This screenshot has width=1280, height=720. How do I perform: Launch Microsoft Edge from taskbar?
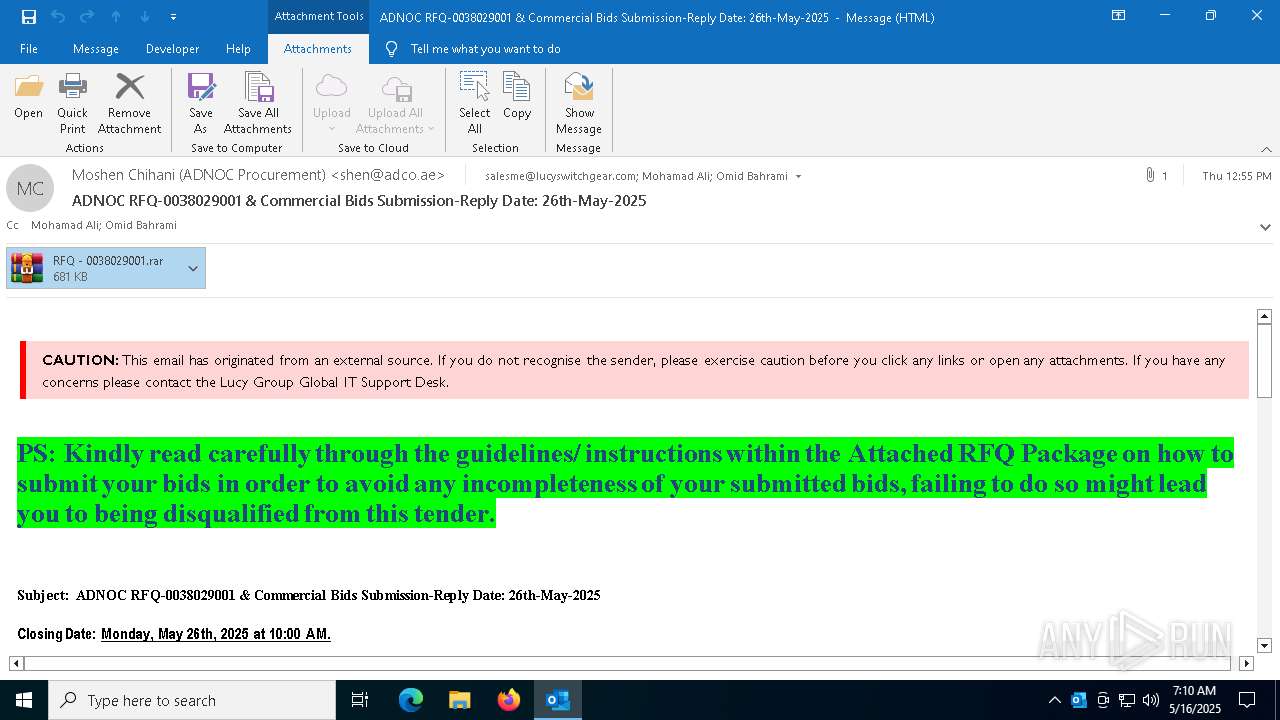(411, 700)
